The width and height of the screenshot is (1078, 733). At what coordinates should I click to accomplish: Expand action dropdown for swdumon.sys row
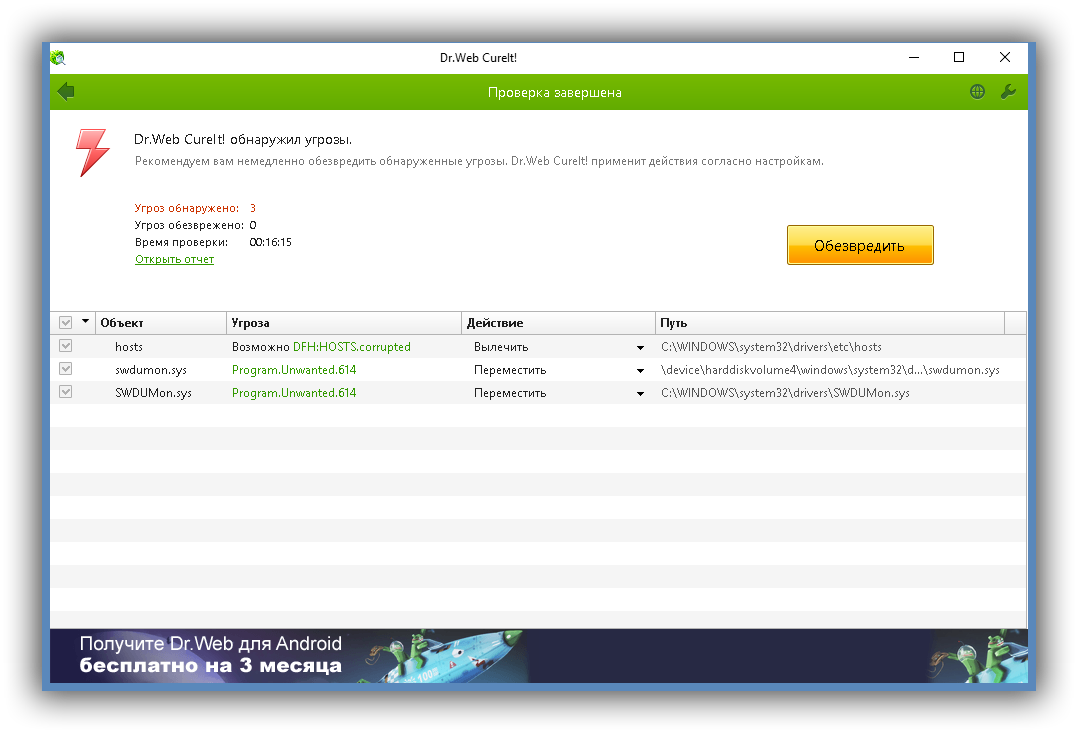(x=640, y=371)
